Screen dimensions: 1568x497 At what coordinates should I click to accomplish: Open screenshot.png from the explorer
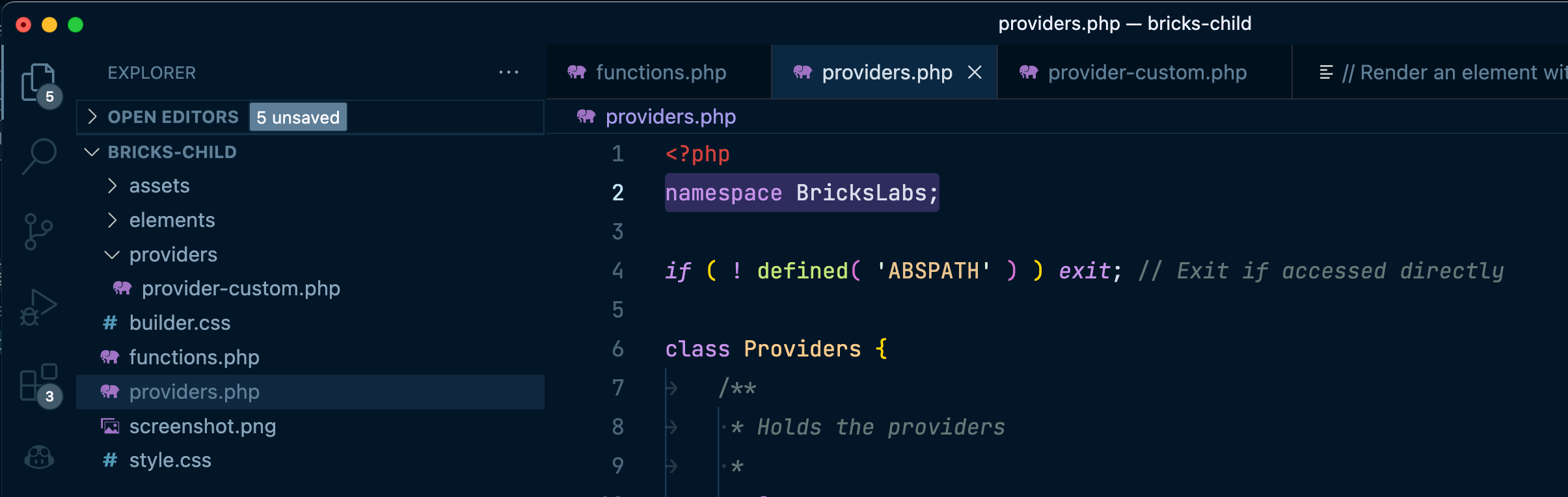click(202, 427)
